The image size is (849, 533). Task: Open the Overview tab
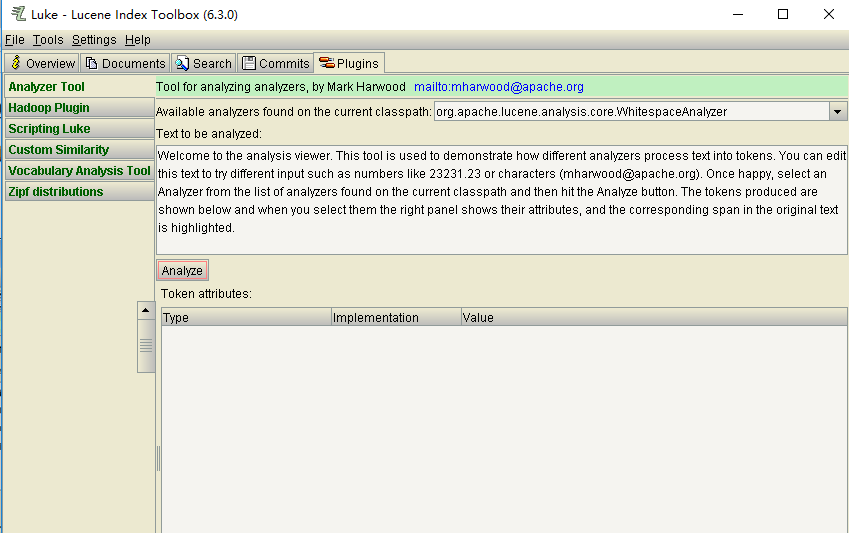[42, 63]
